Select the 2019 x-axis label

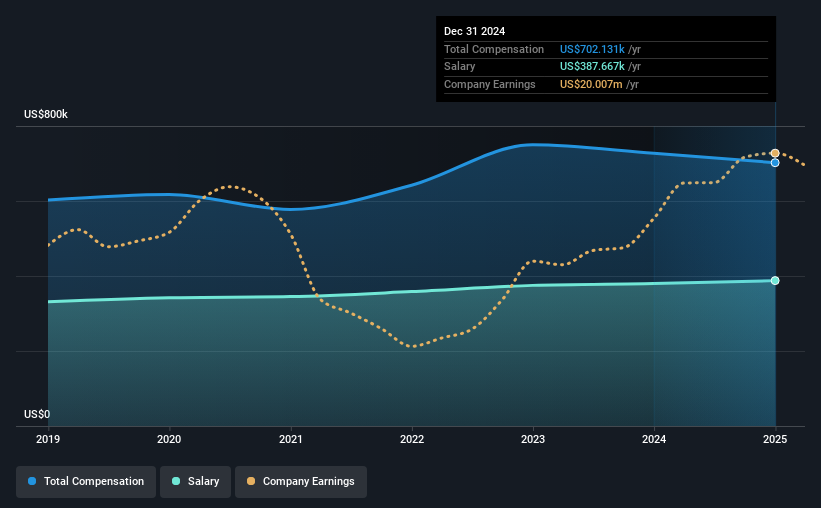48,439
